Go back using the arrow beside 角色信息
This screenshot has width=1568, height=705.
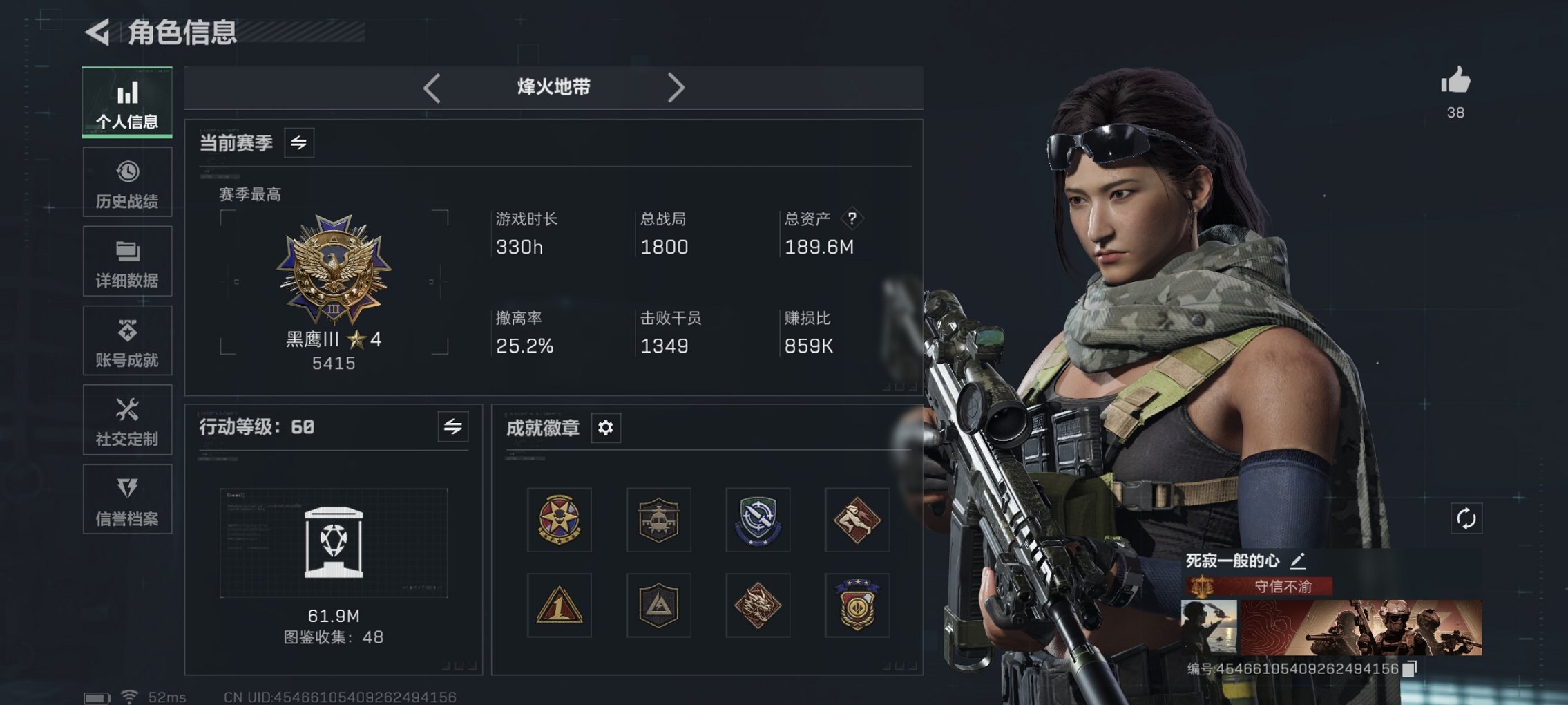(98, 32)
